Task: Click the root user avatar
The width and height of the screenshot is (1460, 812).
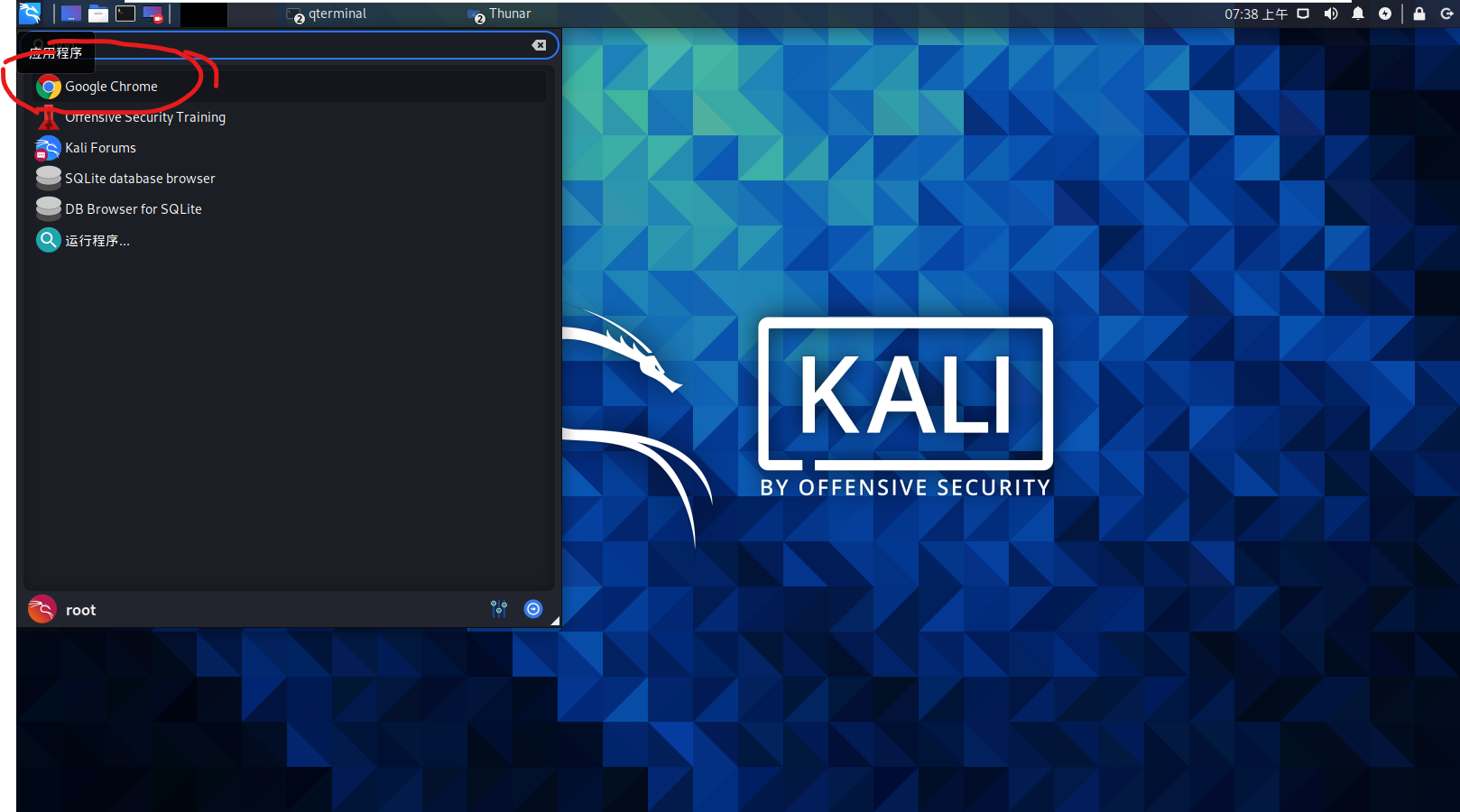Action: [x=42, y=610]
